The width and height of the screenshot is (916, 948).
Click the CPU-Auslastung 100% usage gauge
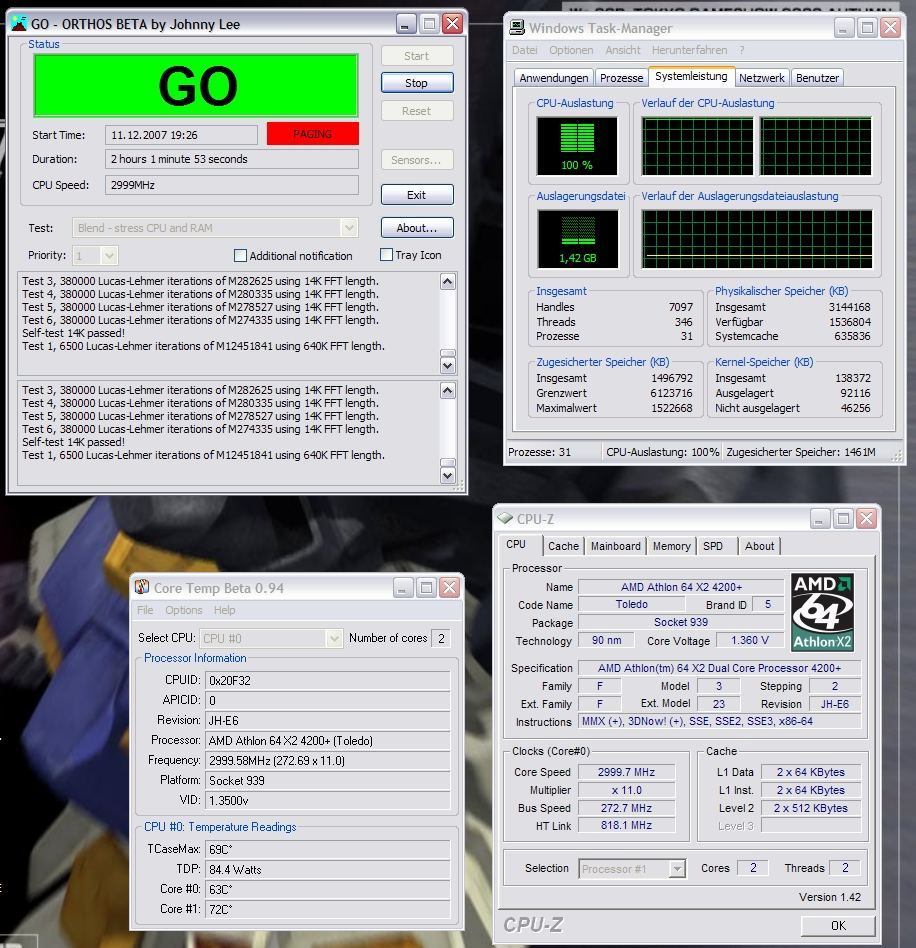(577, 146)
